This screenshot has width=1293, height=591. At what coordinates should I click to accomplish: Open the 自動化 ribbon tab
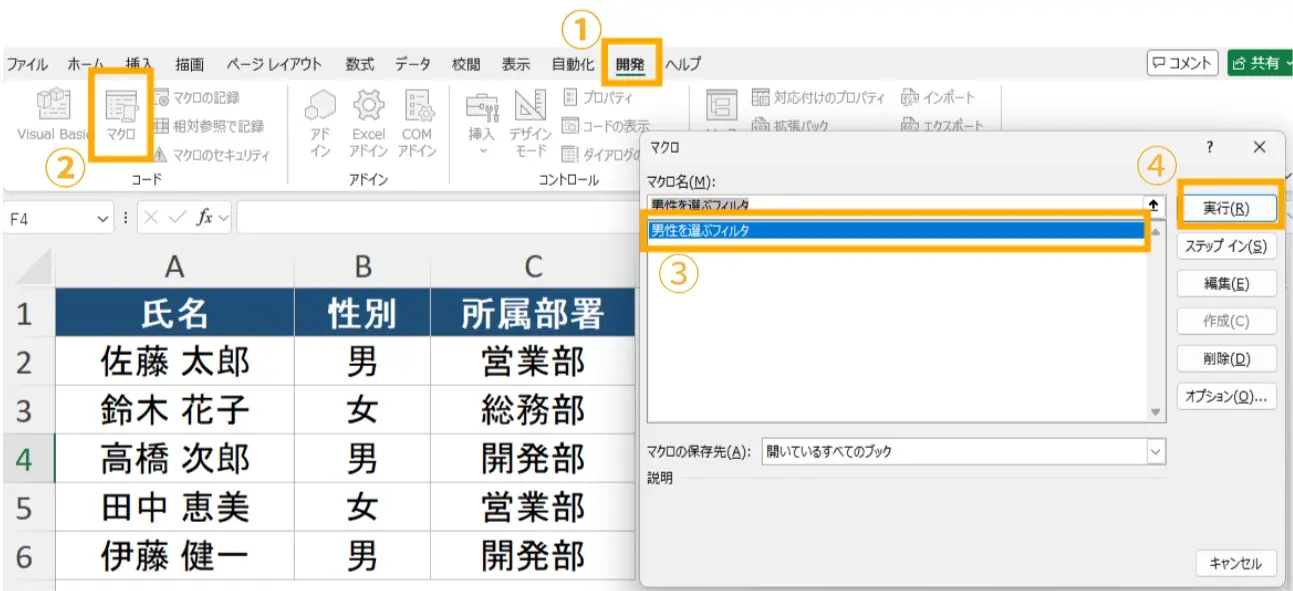point(572,64)
